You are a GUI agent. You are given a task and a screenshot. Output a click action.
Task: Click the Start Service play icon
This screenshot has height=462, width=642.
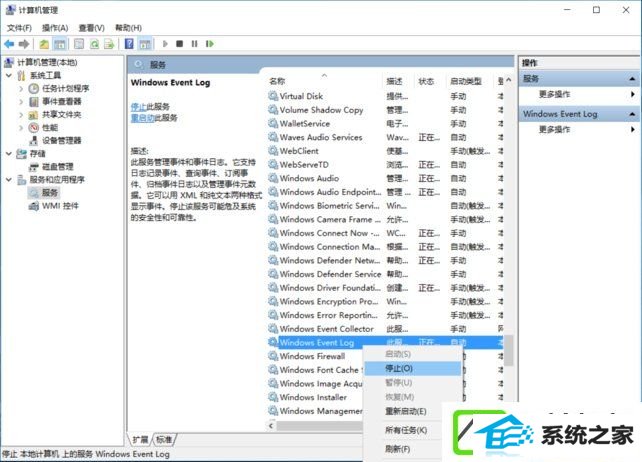(165, 44)
